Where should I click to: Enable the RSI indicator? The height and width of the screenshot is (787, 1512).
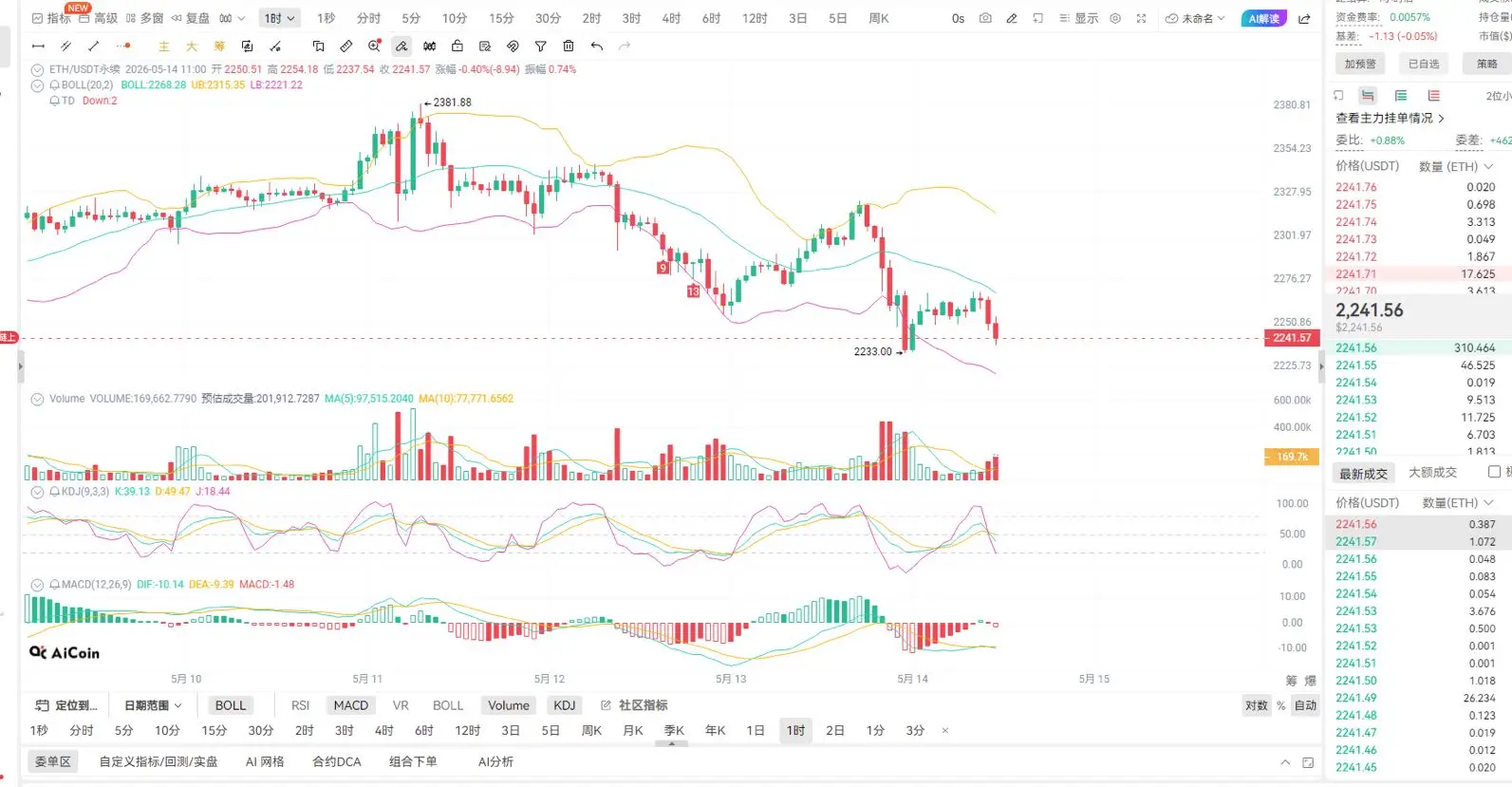(301, 705)
